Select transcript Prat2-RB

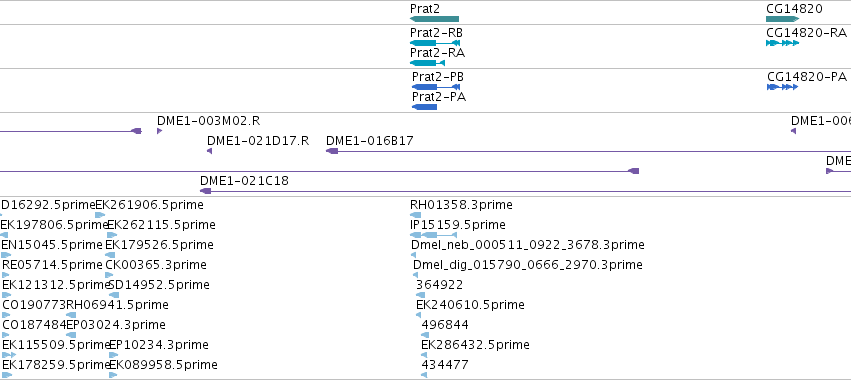(435, 43)
